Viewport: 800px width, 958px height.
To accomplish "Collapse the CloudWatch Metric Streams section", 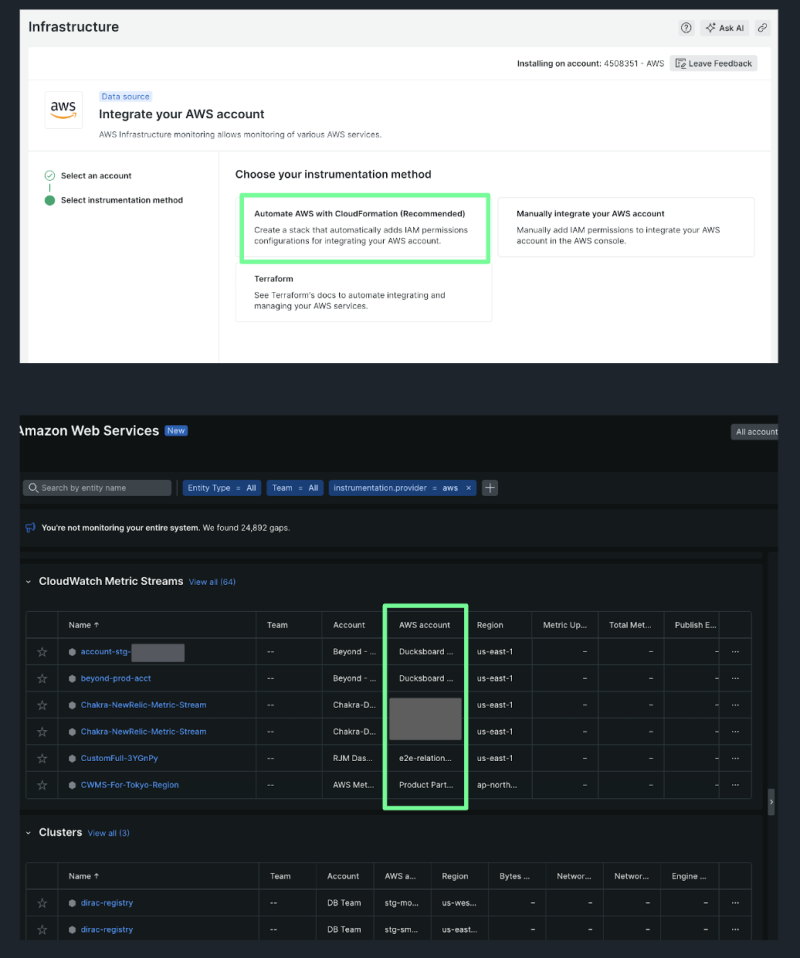I will [x=27, y=580].
